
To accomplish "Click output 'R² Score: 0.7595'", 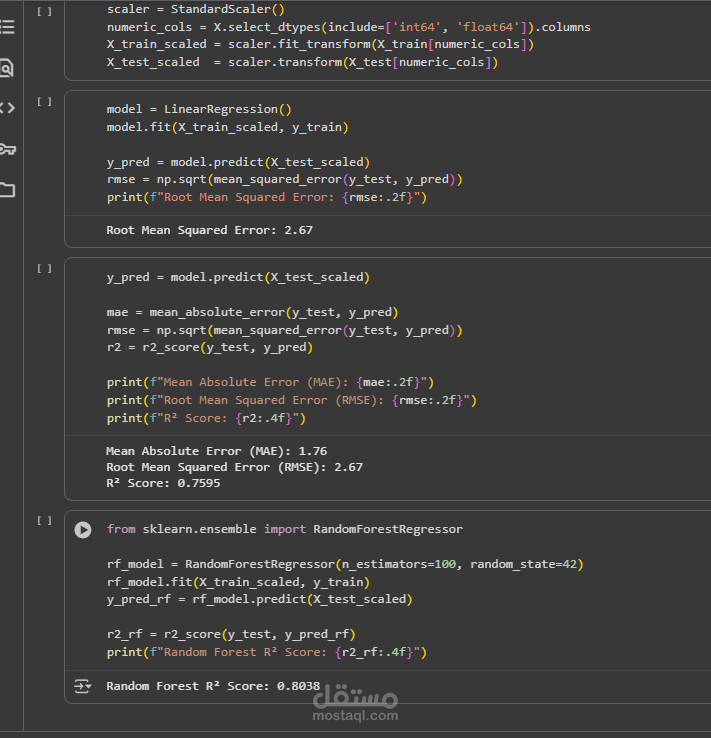I will point(163,483).
